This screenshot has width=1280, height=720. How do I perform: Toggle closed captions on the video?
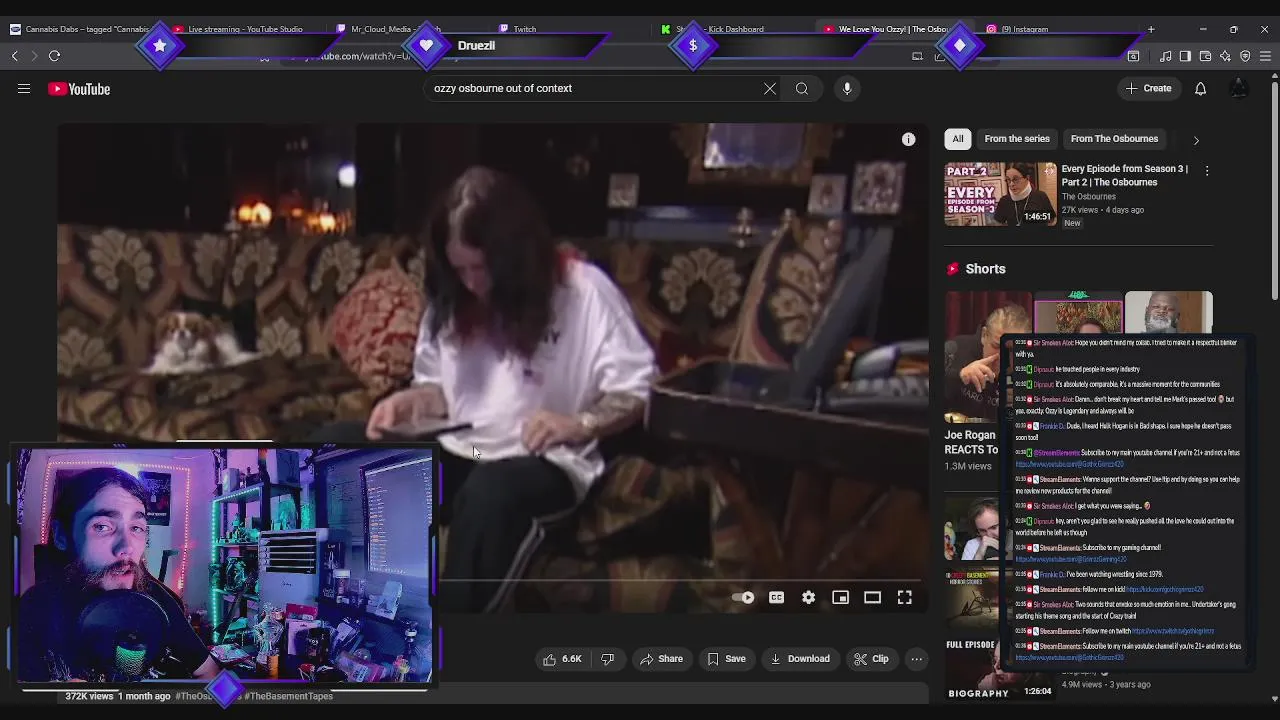coord(776,598)
